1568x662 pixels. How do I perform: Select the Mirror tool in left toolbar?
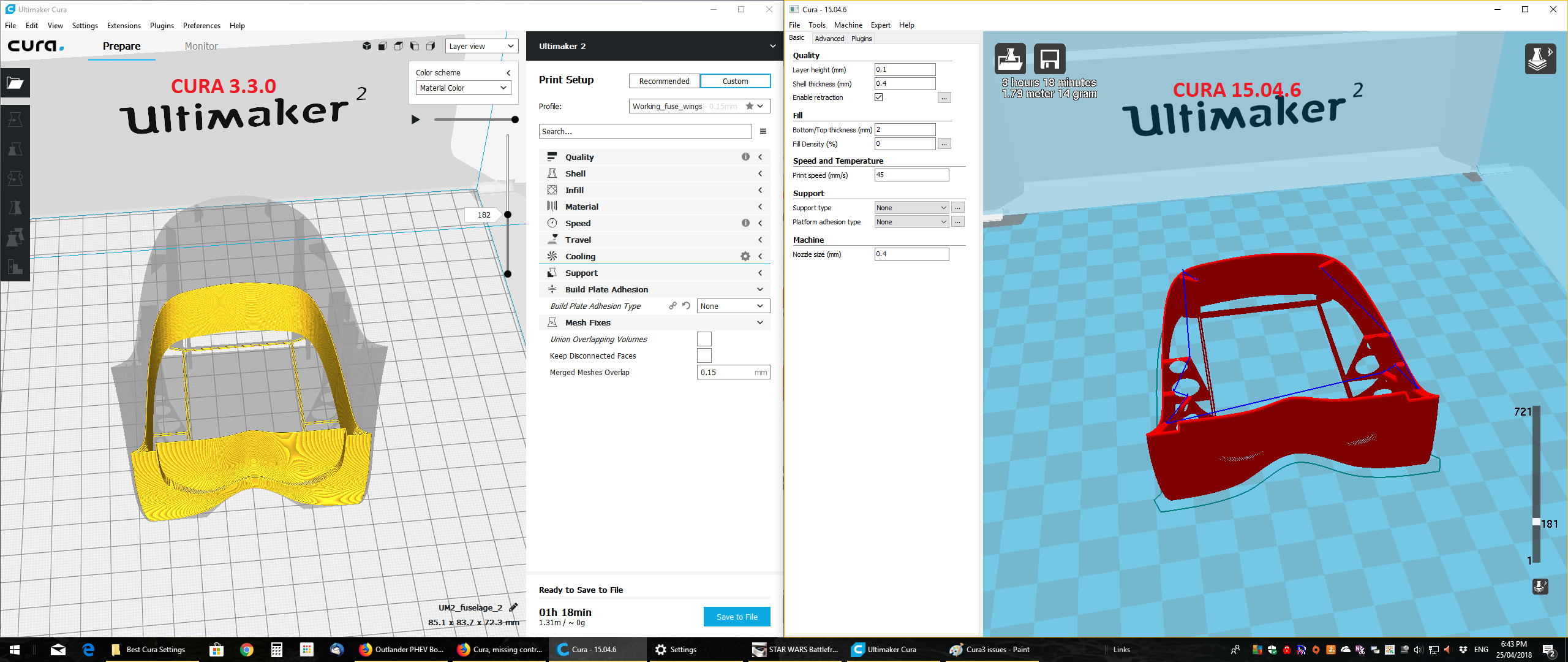15,208
